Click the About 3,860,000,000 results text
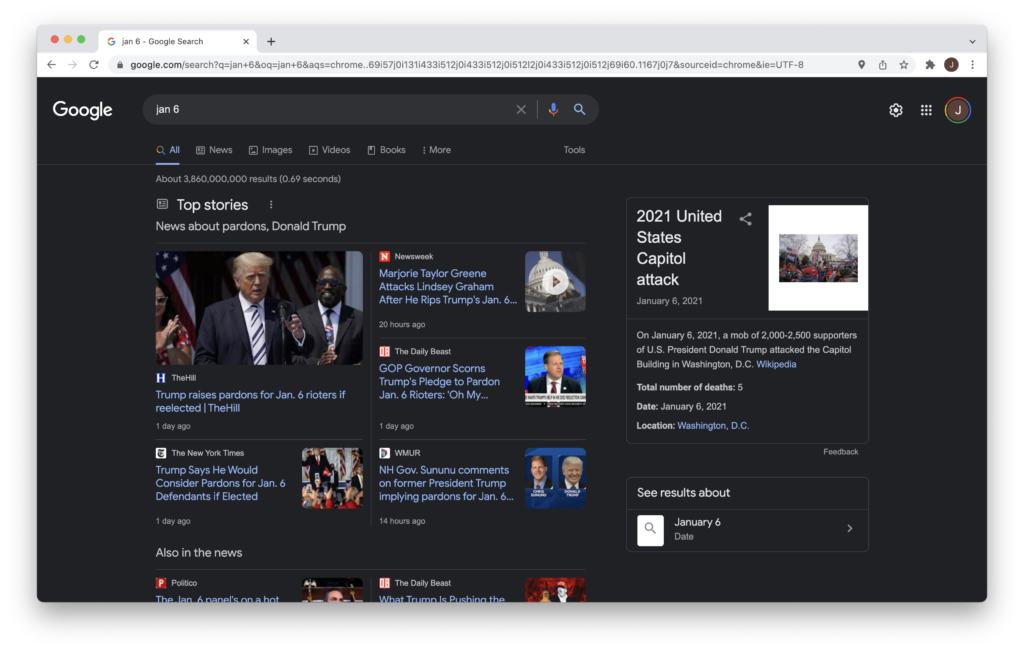1024x651 pixels. pos(248,179)
